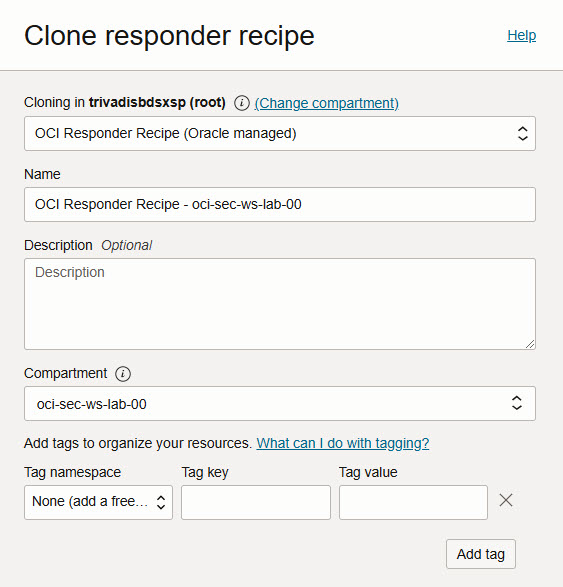
Task: Click up-down arrows on oci-sec-ws-lab-00 compartment selector
Action: (x=517, y=403)
